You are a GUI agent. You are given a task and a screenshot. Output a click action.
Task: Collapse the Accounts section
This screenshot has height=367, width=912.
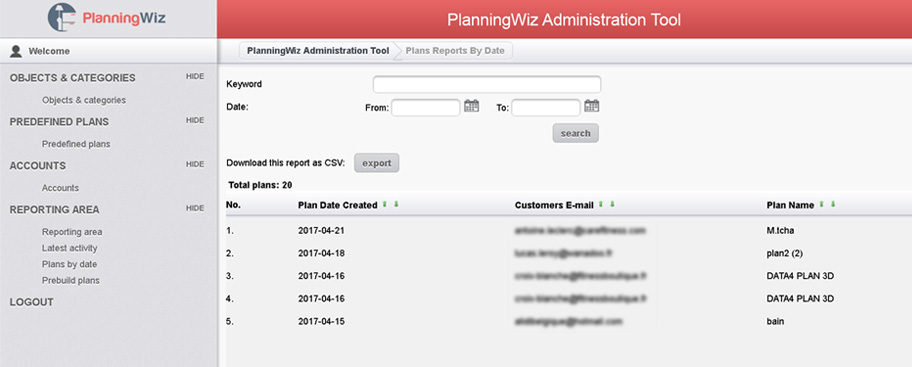tap(195, 165)
